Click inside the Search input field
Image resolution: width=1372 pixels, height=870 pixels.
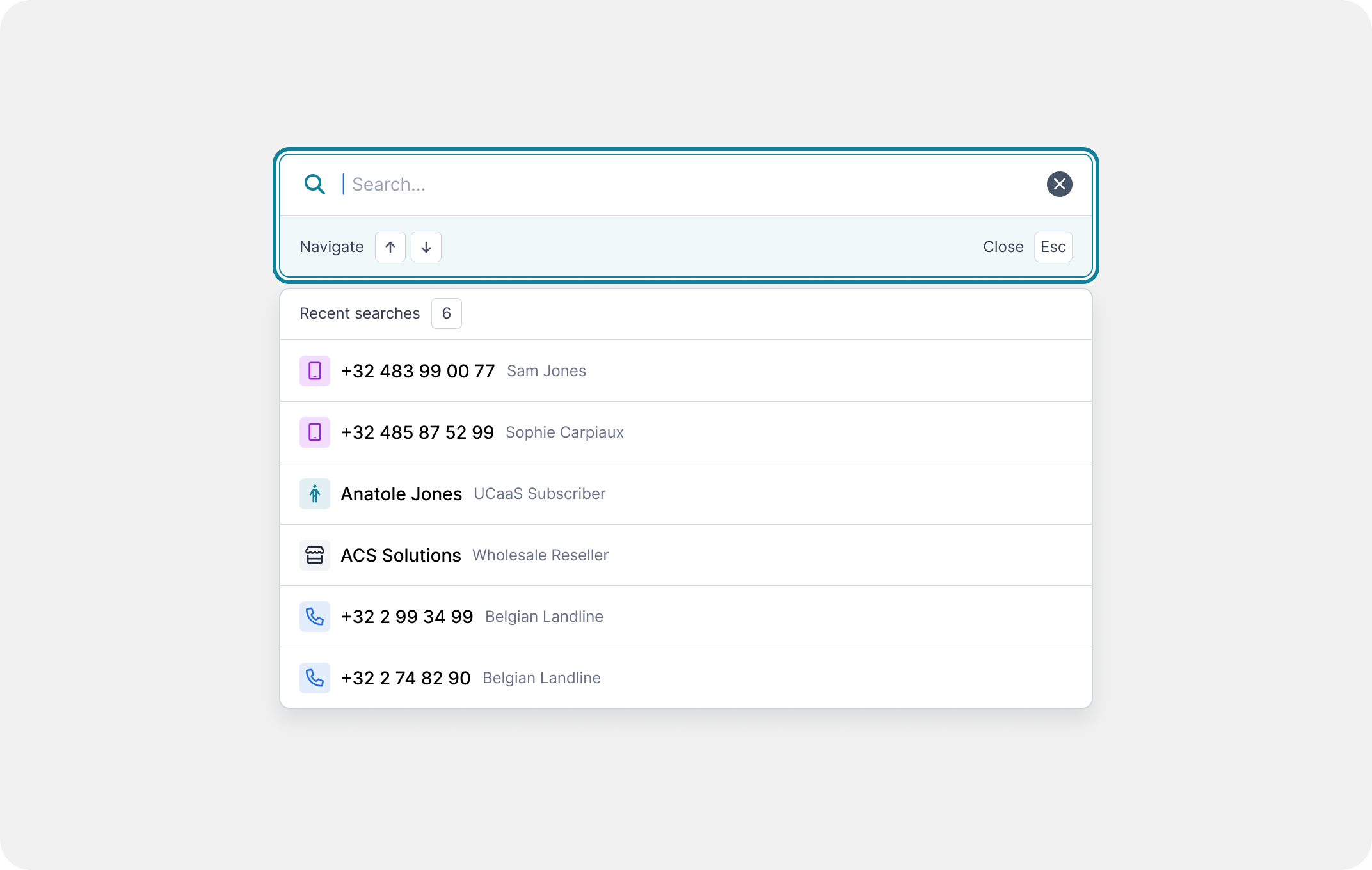[x=576, y=184]
